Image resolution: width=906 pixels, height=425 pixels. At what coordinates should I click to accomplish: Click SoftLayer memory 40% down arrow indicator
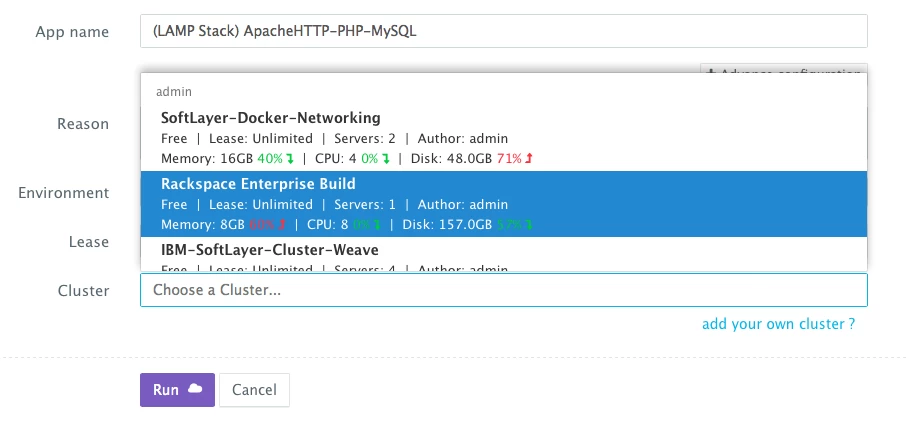[x=289, y=158]
